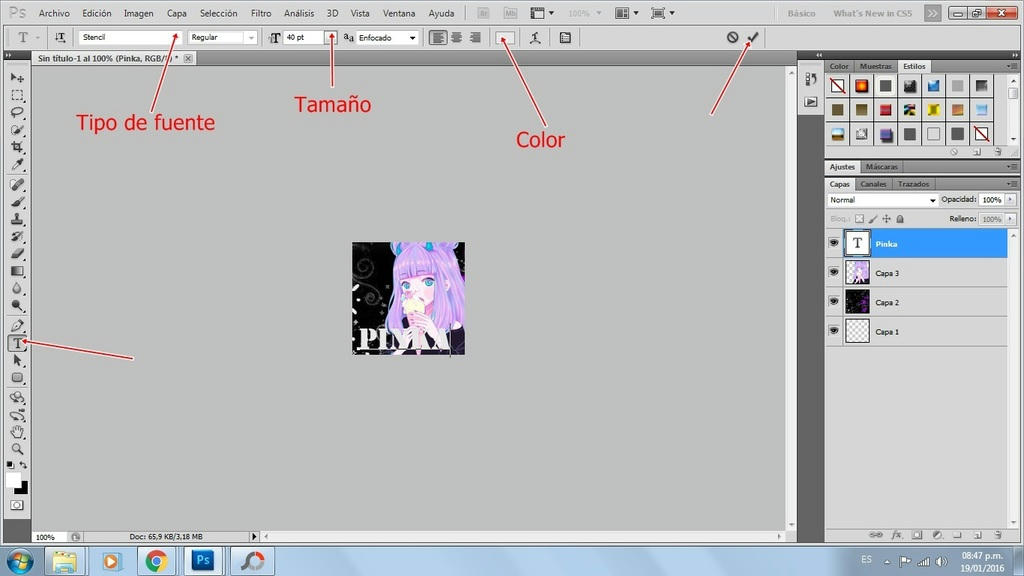
Task: Cancel current text edits
Action: click(733, 37)
